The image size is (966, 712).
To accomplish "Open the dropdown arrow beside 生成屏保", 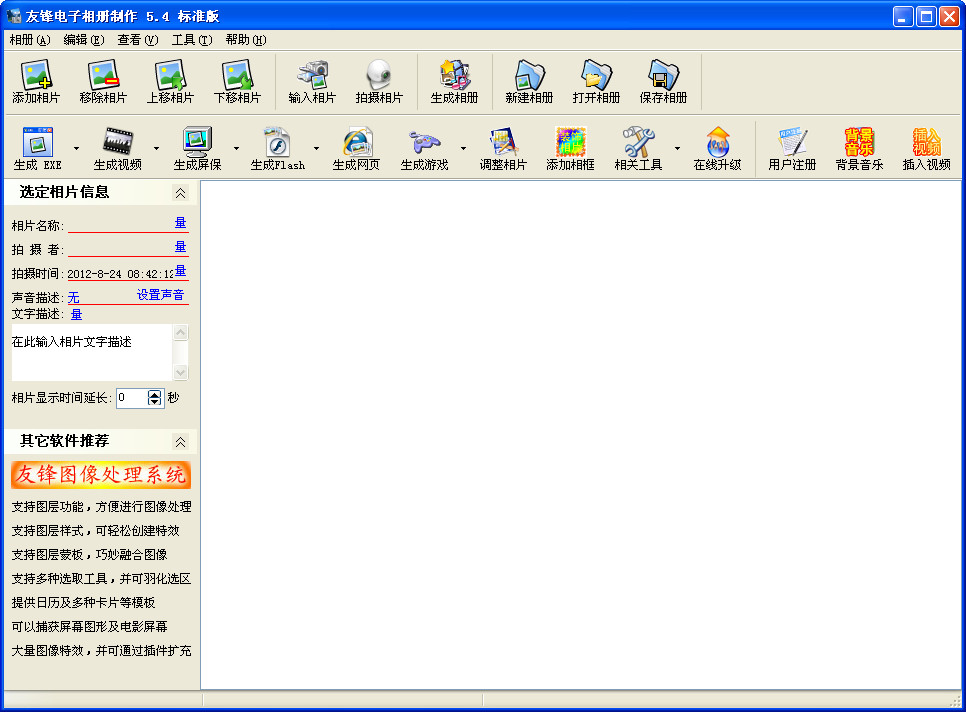I will click(237, 148).
